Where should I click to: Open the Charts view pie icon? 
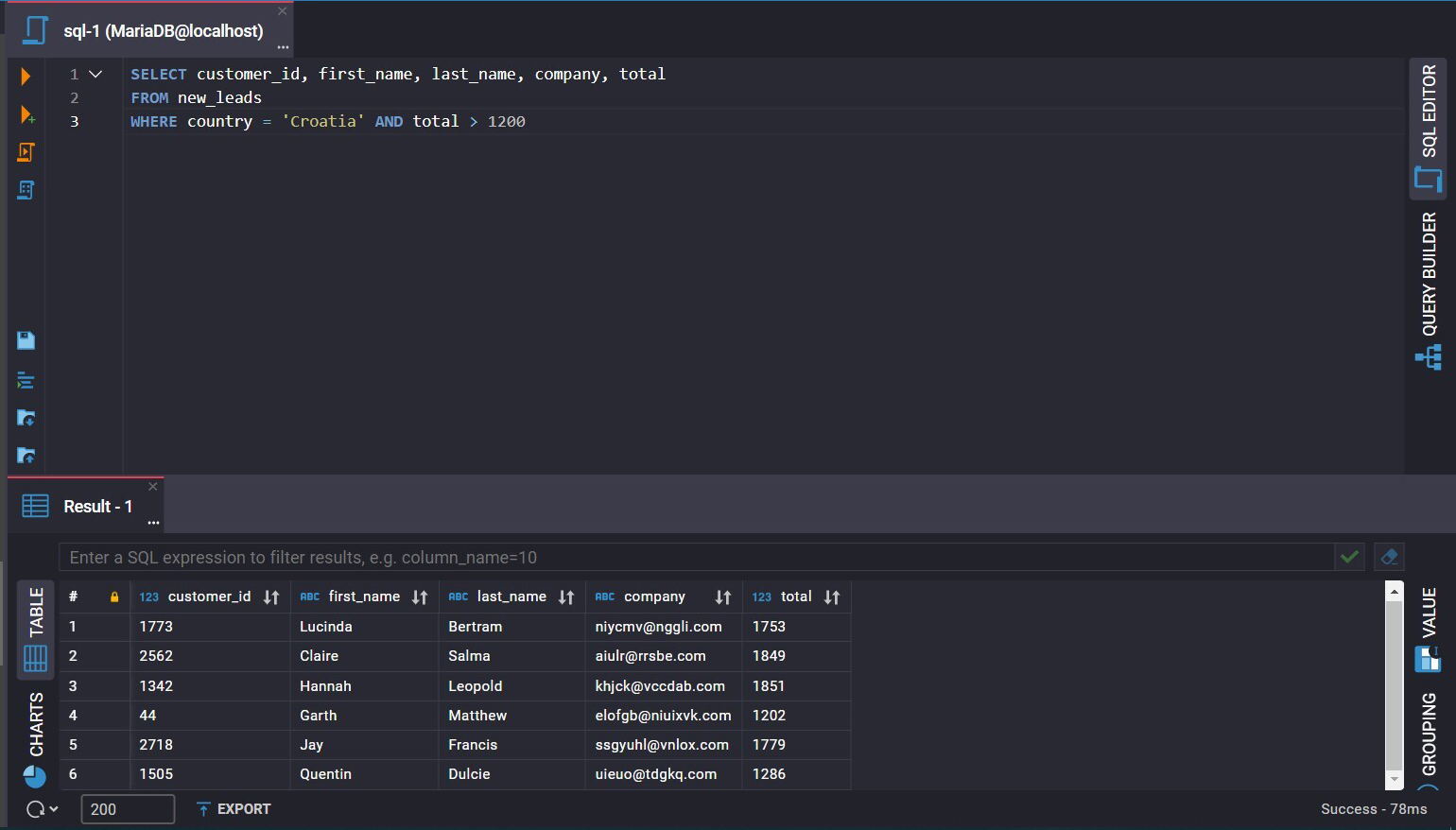(x=35, y=777)
